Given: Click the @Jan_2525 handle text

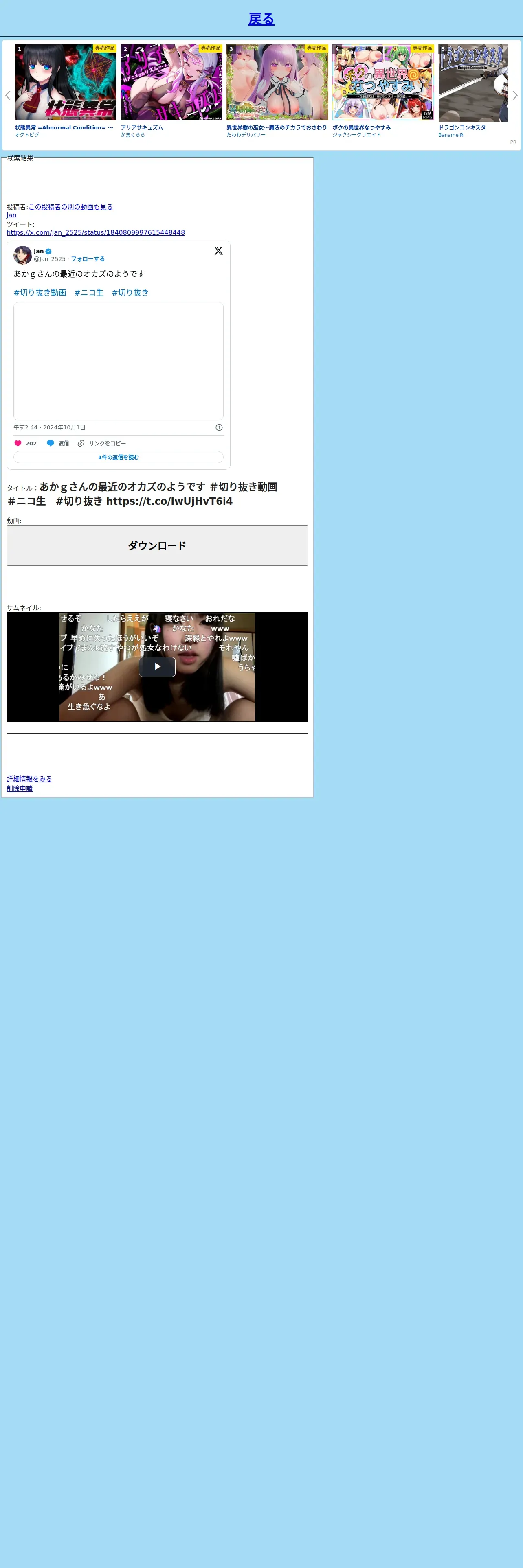Looking at the screenshot, I should click(x=49, y=259).
